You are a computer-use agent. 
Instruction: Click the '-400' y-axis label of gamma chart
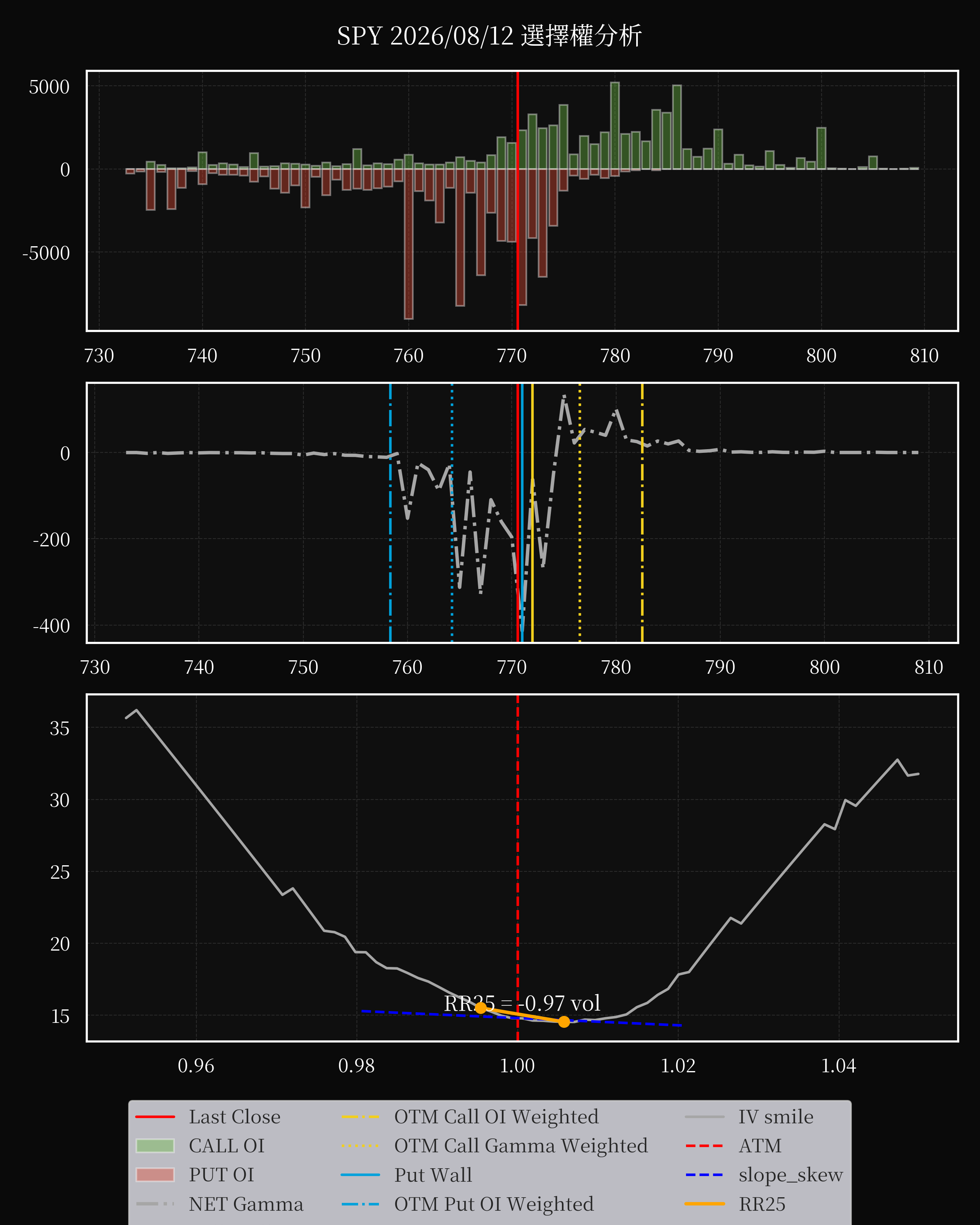coord(51,626)
